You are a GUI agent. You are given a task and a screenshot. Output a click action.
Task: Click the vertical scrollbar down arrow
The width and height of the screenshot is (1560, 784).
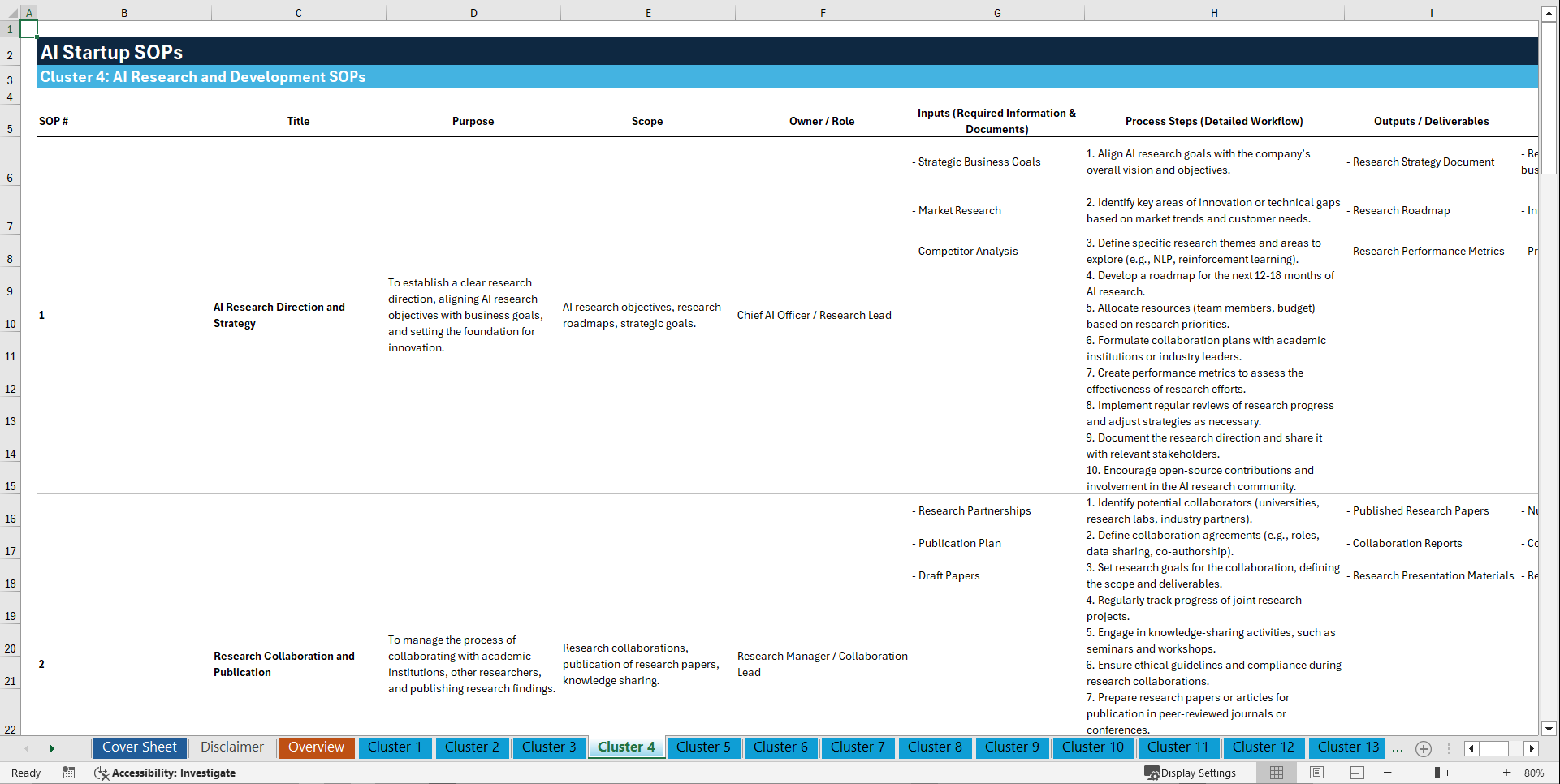coord(1549,729)
